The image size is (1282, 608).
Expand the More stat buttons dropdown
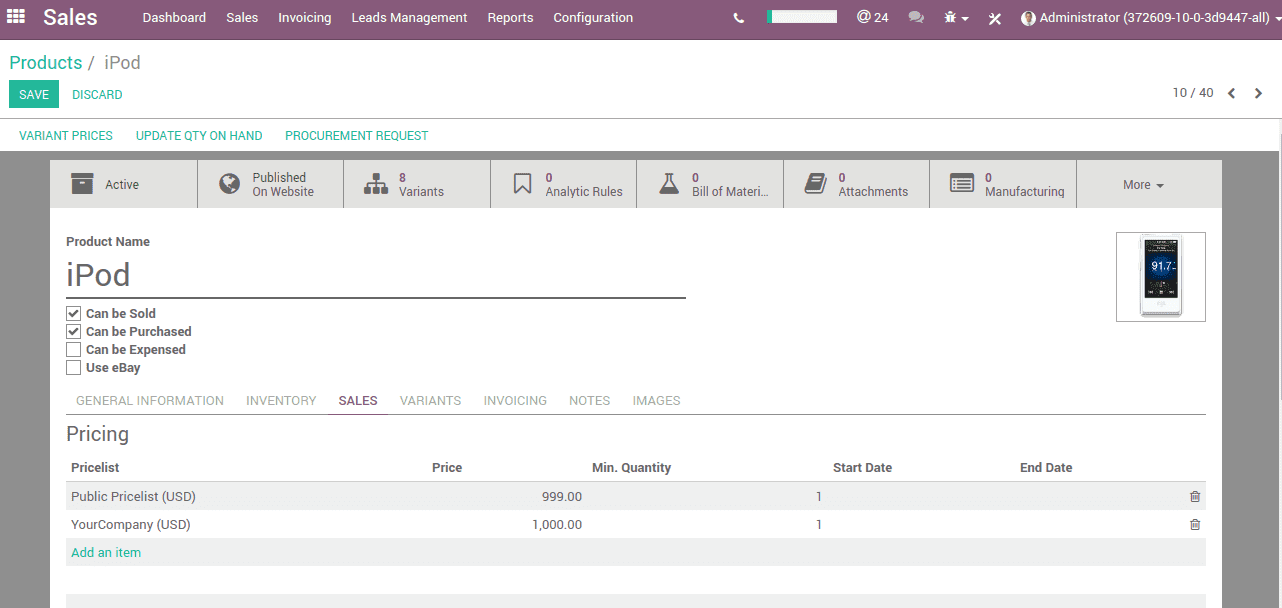click(1143, 185)
